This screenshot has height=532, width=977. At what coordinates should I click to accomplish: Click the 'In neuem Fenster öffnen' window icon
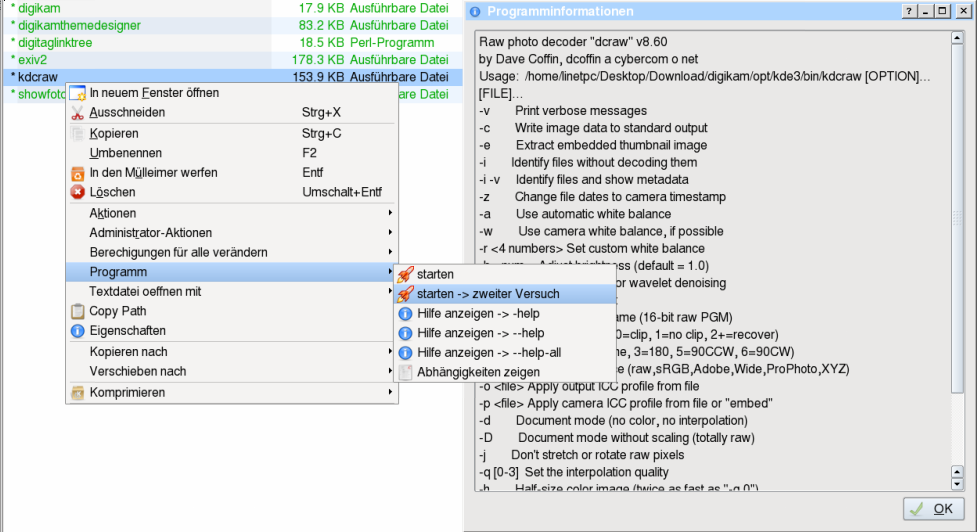[77, 93]
